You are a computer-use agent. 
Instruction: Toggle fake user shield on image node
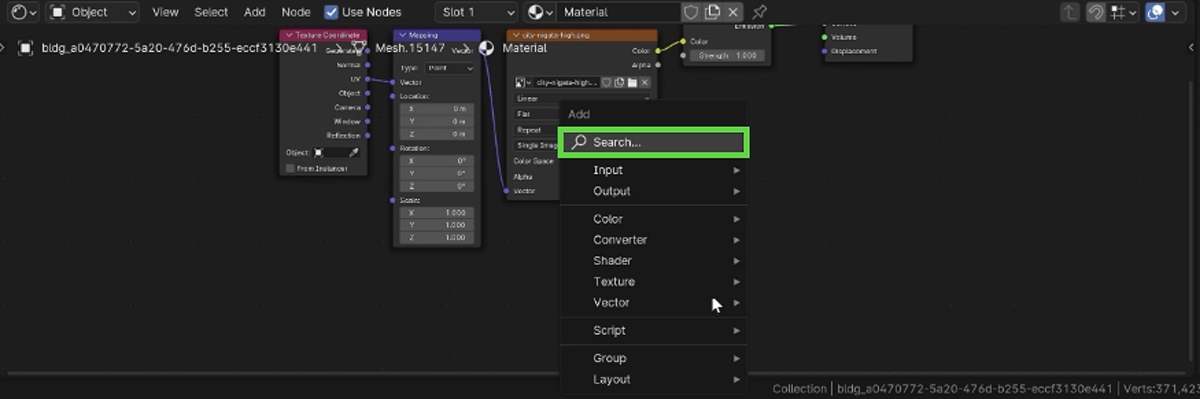tap(607, 83)
